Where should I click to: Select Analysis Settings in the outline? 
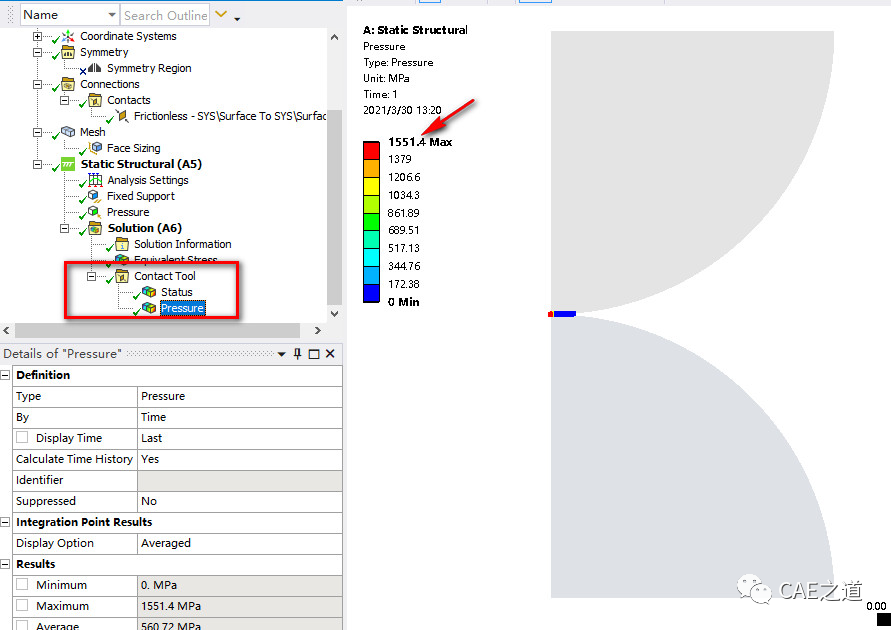click(x=148, y=180)
